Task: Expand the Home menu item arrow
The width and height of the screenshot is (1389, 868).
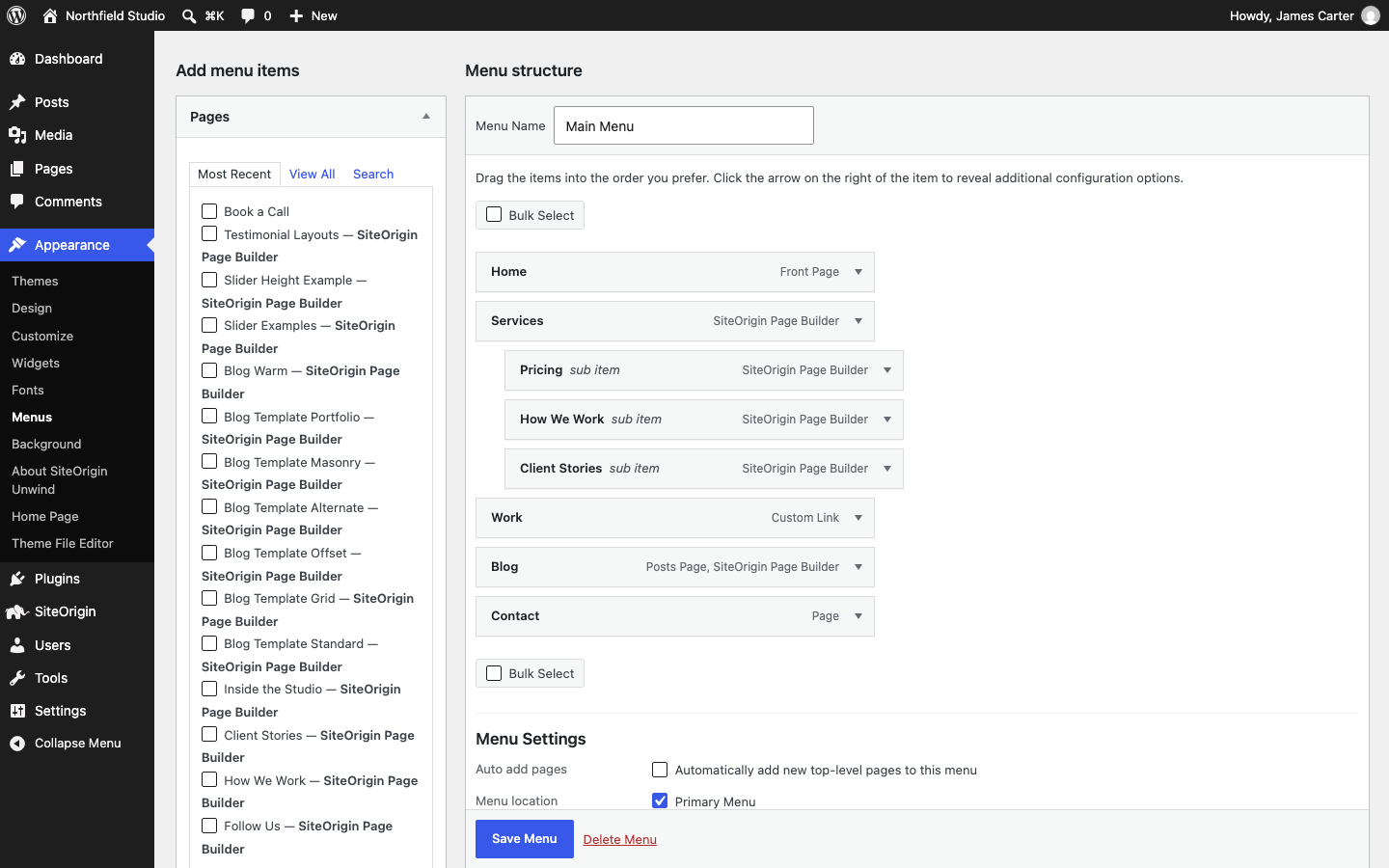Action: coord(858,272)
